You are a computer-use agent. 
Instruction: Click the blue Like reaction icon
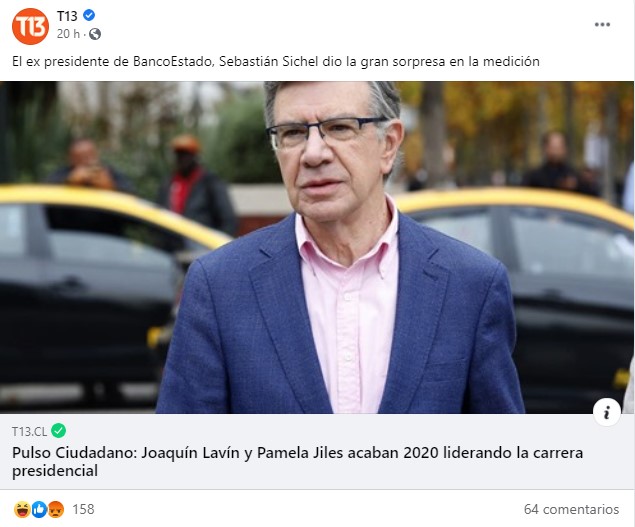pos(39,509)
